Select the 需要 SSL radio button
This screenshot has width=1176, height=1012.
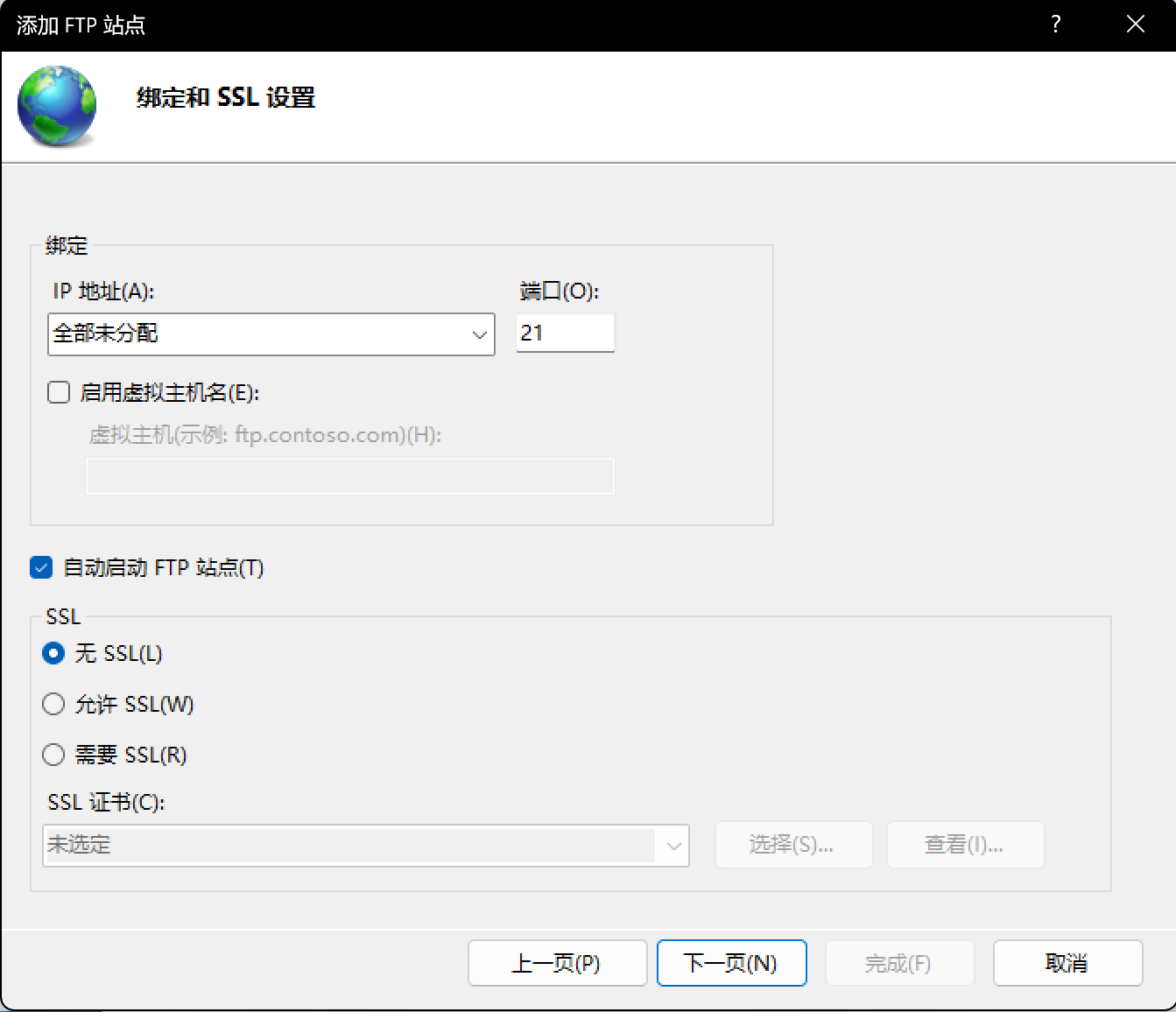pyautogui.click(x=53, y=755)
